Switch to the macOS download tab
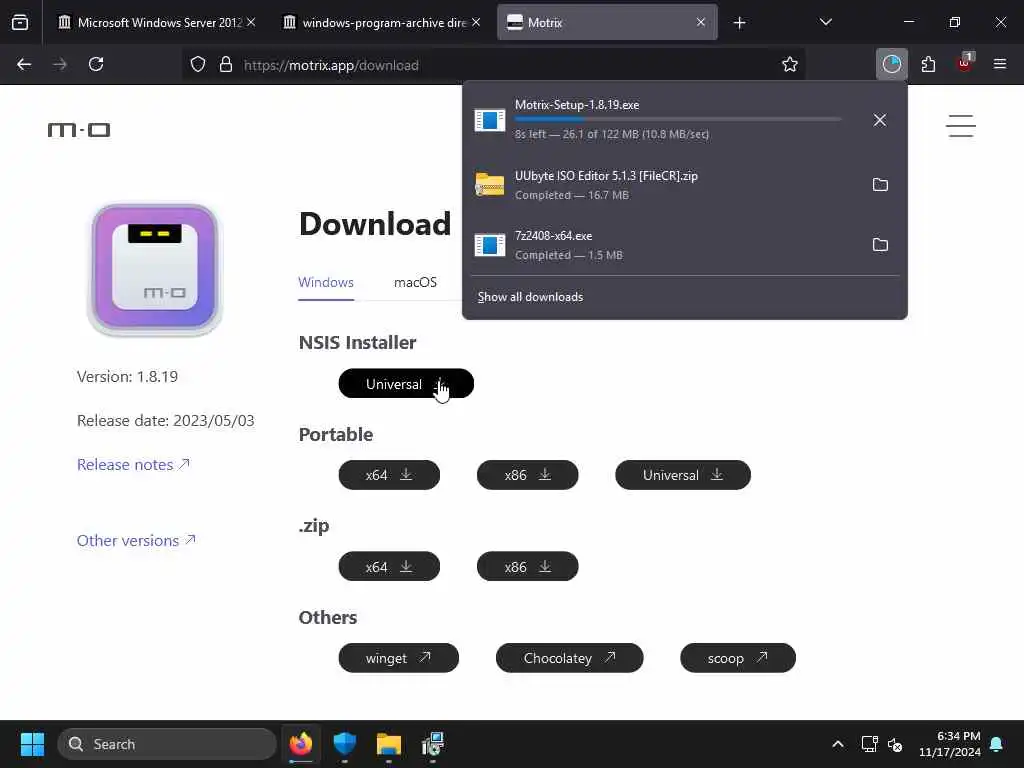The width and height of the screenshot is (1024, 768). [415, 282]
